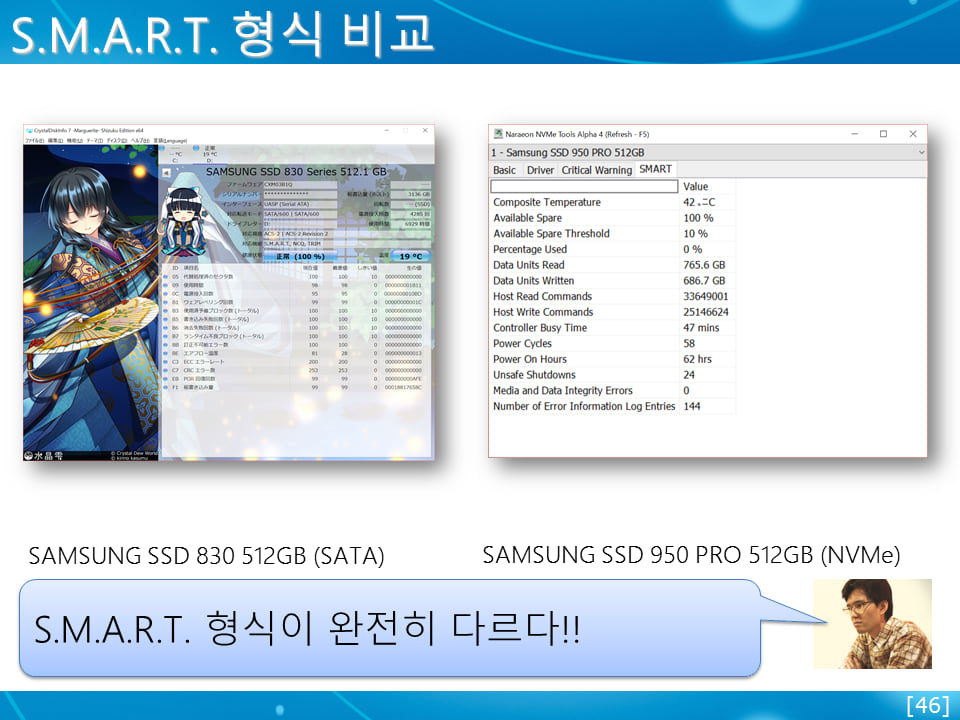Select the Available Spare row label

pyautogui.click(x=527, y=218)
